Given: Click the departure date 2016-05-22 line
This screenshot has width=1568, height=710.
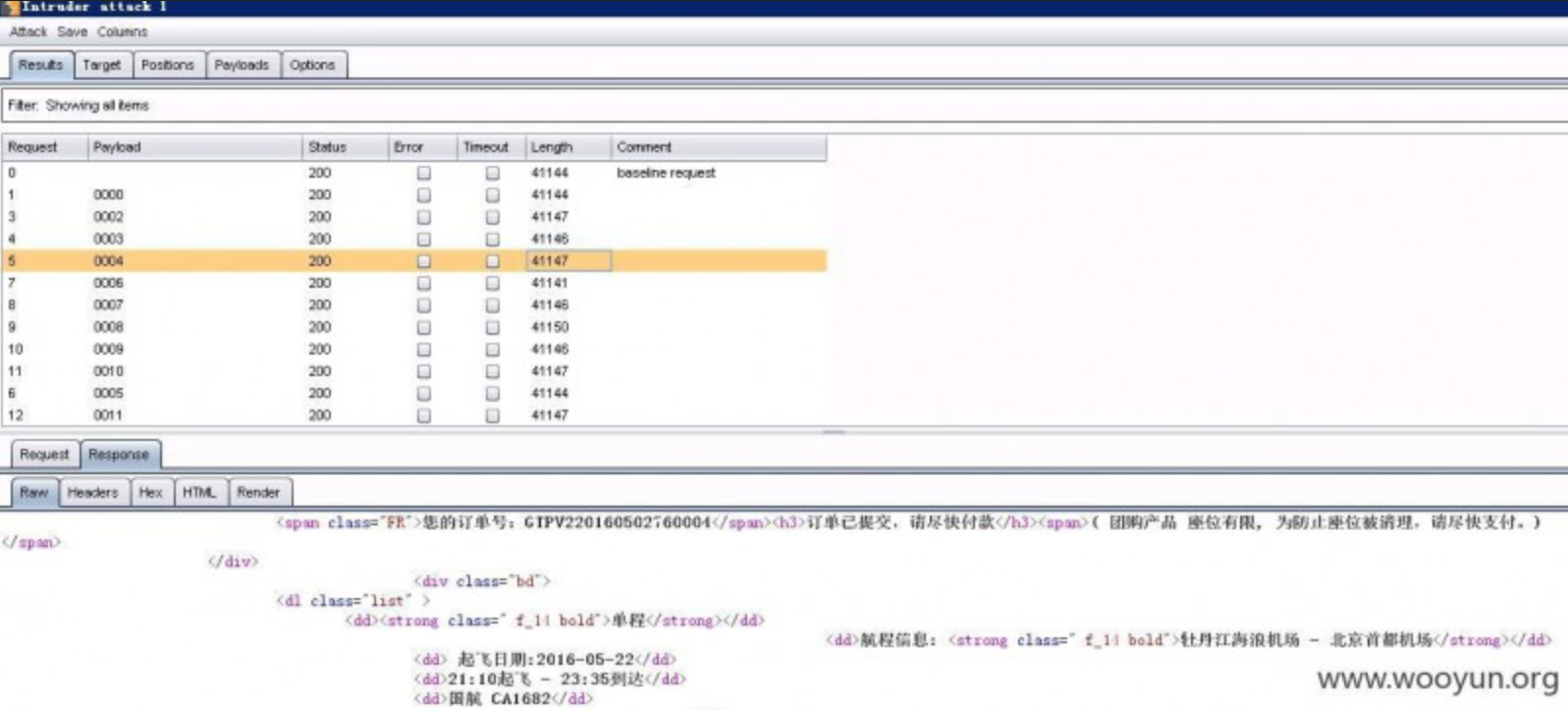Looking at the screenshot, I should 546,660.
